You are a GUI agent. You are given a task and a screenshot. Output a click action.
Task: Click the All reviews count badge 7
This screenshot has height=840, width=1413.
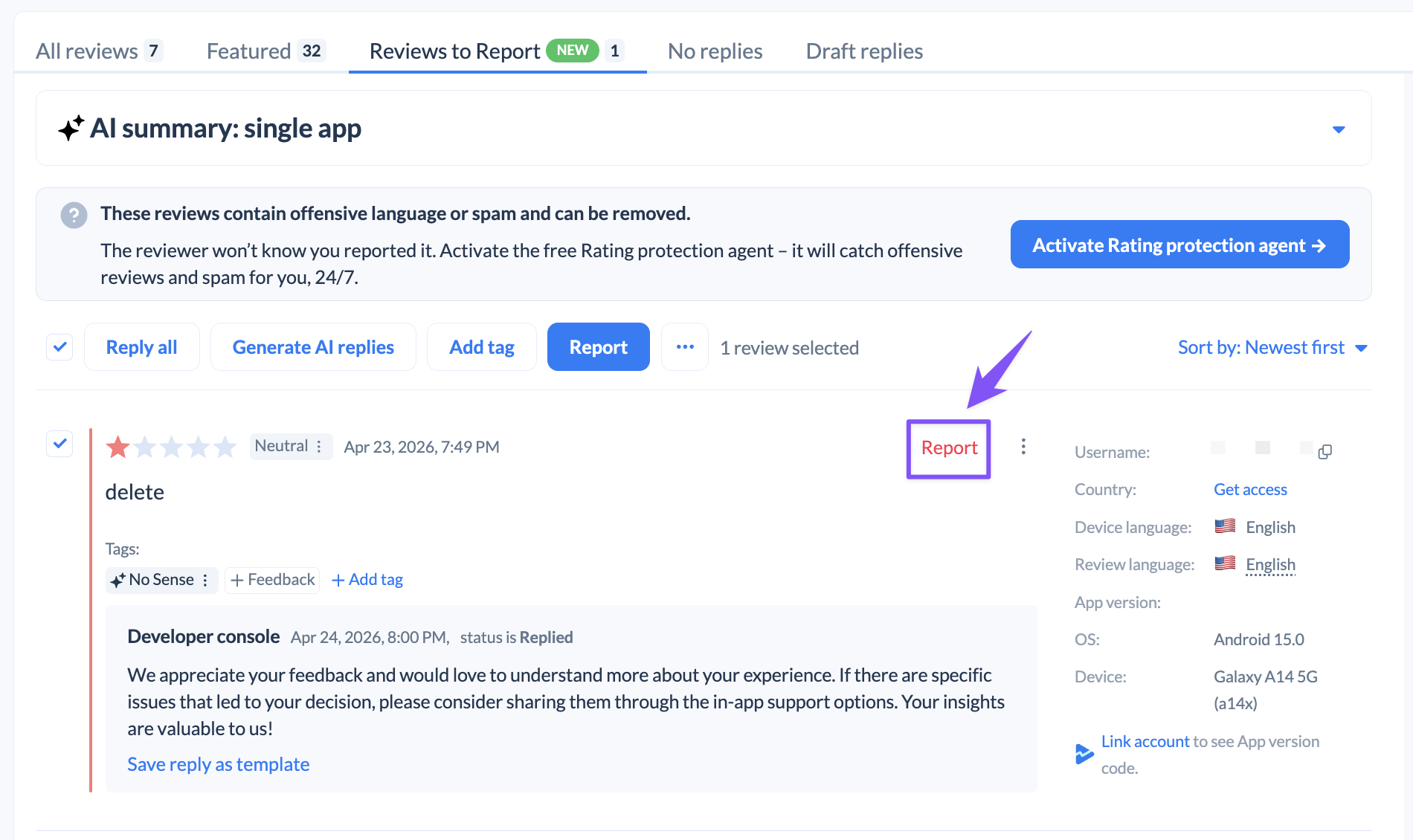click(x=153, y=51)
